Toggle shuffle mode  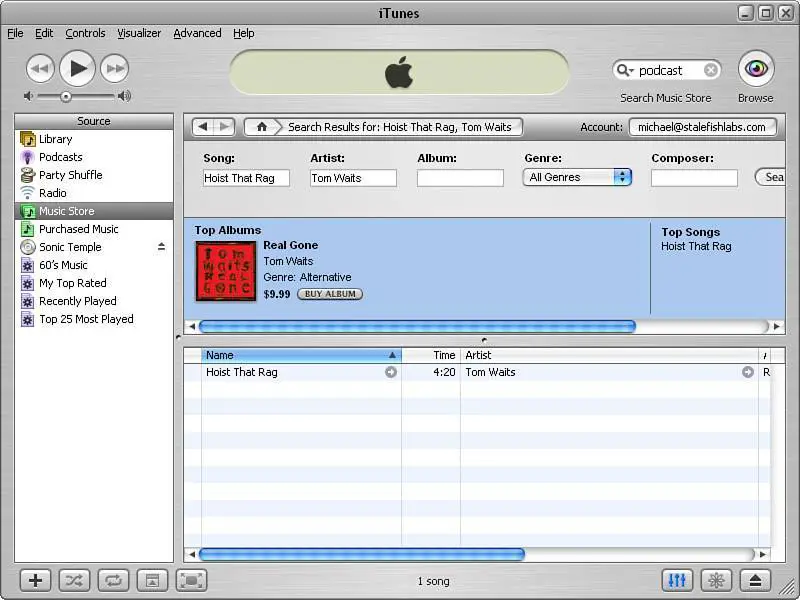pyautogui.click(x=74, y=580)
